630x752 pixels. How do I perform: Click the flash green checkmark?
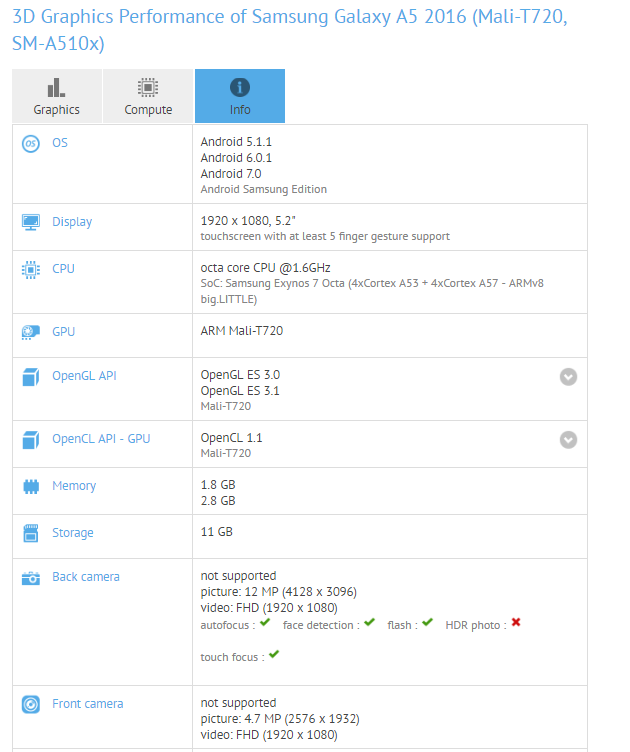[x=427, y=623]
